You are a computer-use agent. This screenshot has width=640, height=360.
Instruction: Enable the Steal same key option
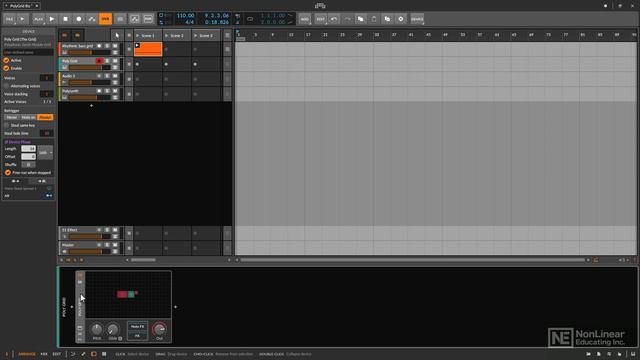pos(7,125)
